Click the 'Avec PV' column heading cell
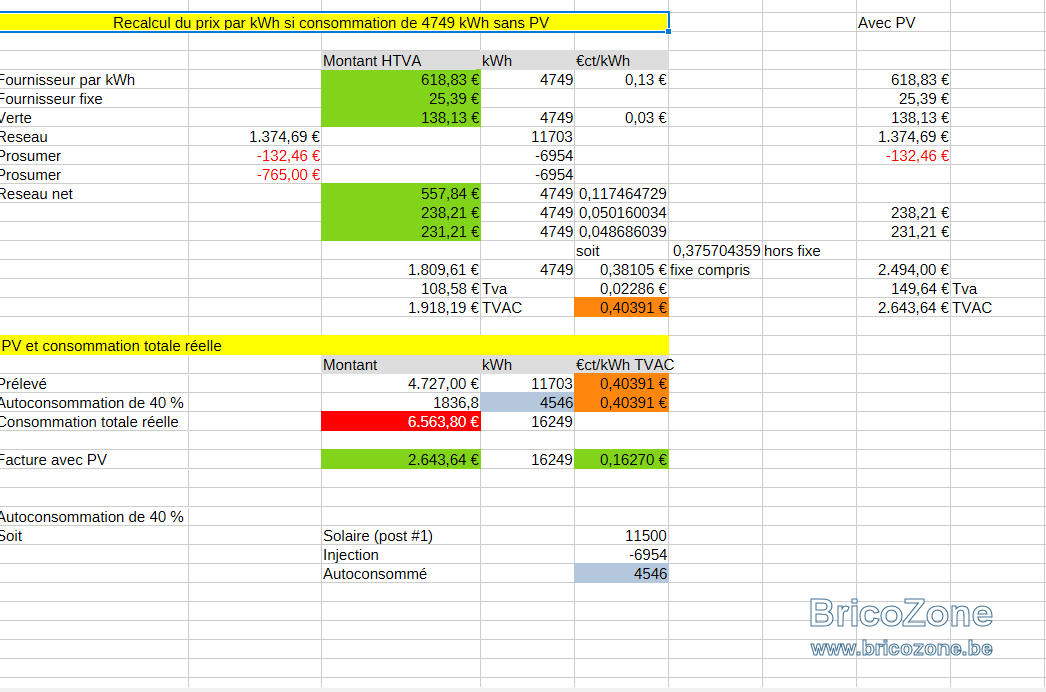1046x692 pixels. point(903,23)
